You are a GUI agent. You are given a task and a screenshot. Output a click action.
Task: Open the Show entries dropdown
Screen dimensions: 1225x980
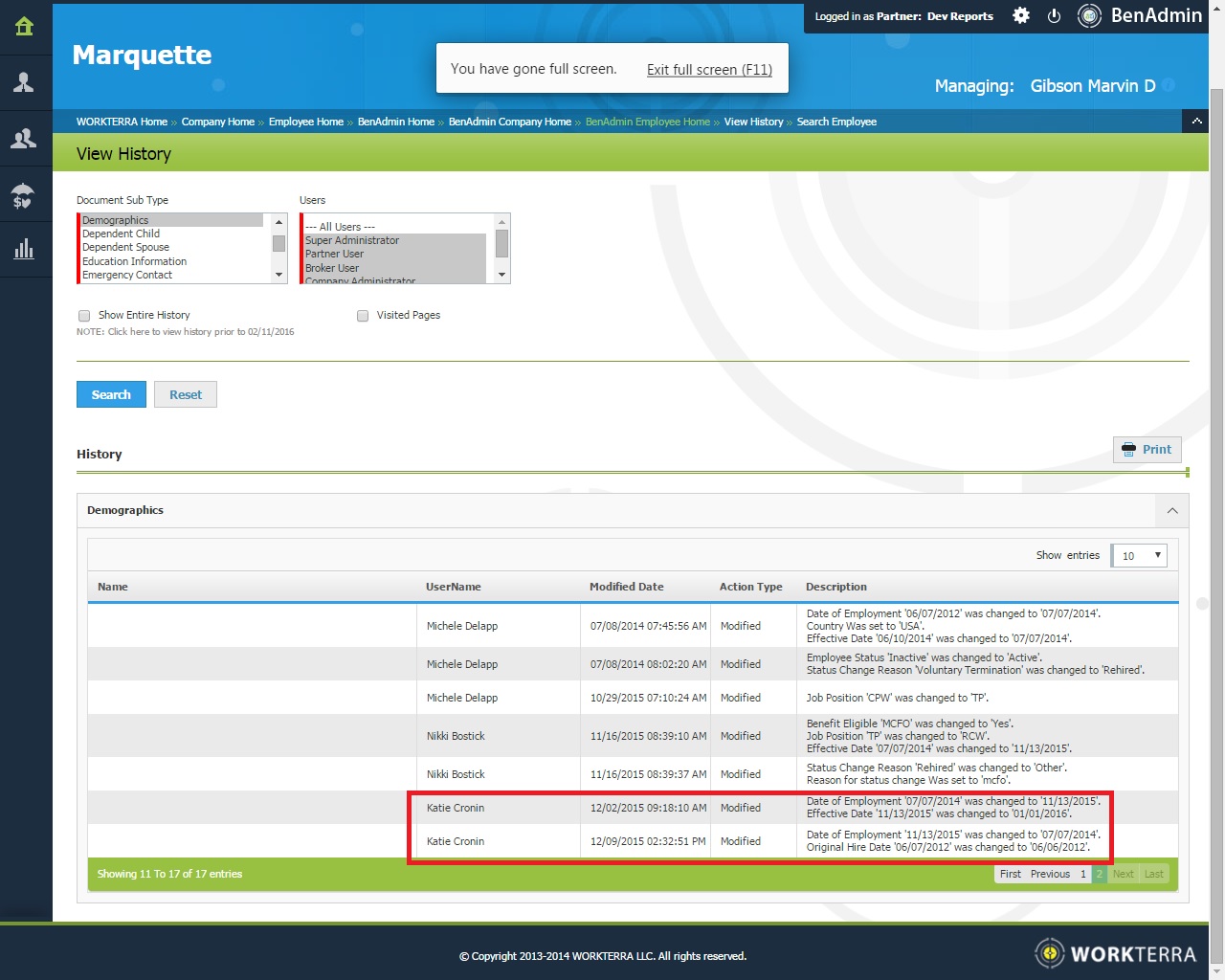(1139, 555)
